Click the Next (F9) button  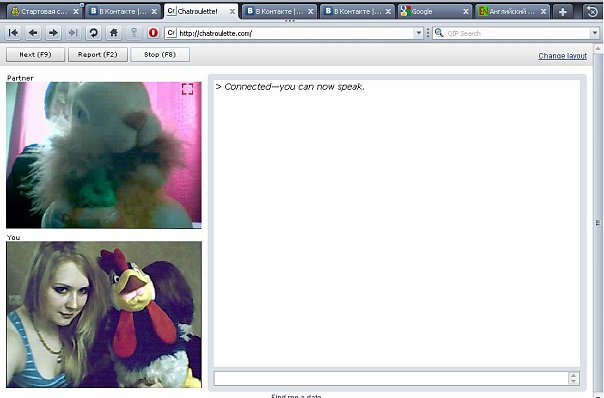pyautogui.click(x=35, y=55)
